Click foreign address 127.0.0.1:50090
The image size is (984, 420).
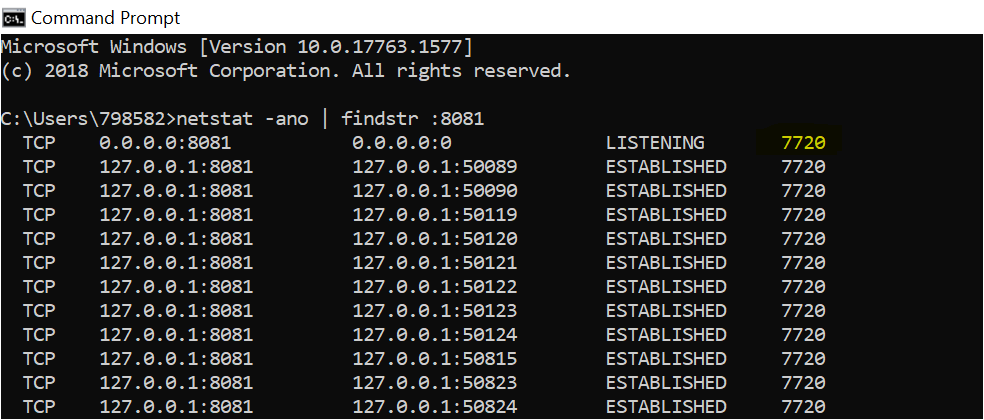click(x=435, y=191)
